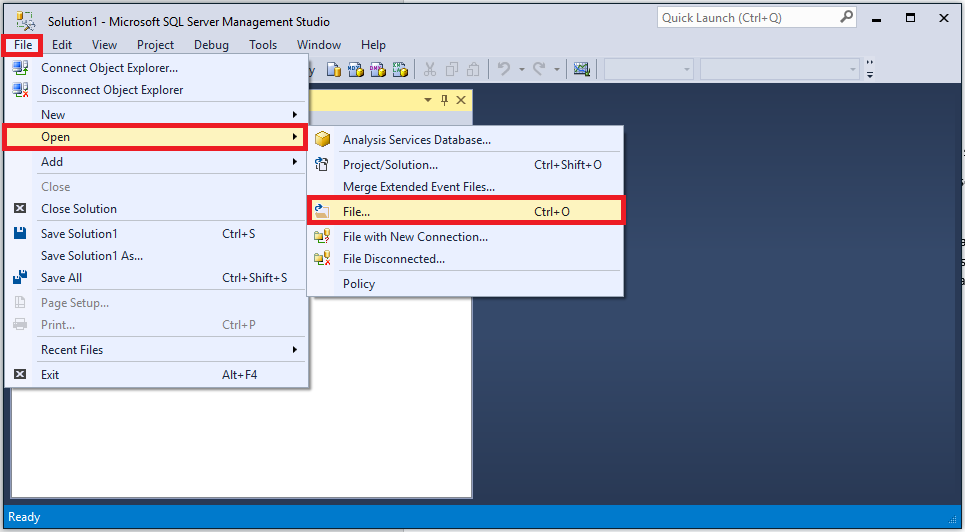The width and height of the screenshot is (965, 532).
Task: Open the Help menu
Action: (373, 45)
